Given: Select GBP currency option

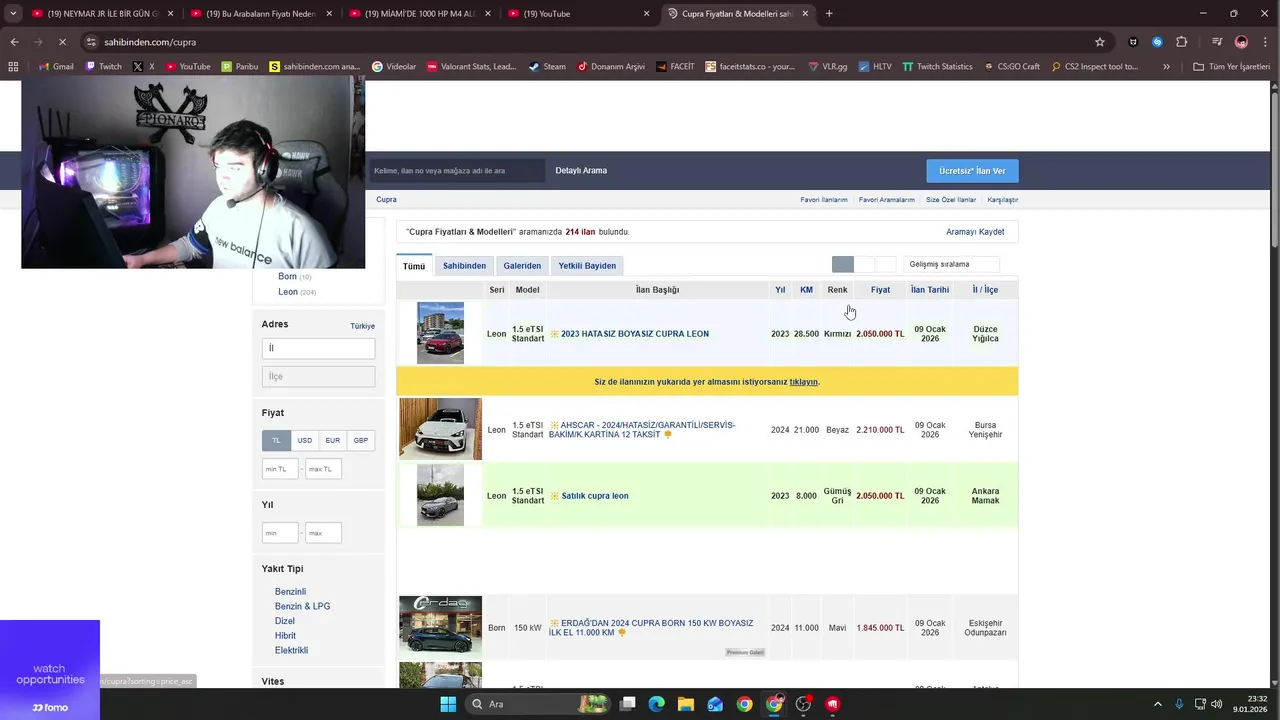Looking at the screenshot, I should [361, 440].
